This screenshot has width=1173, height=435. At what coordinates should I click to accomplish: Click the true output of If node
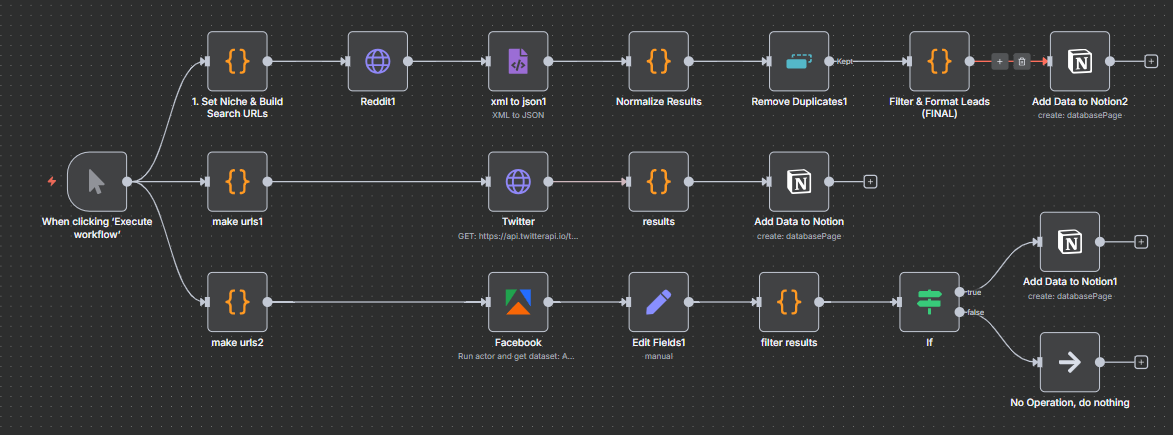[x=960, y=291]
